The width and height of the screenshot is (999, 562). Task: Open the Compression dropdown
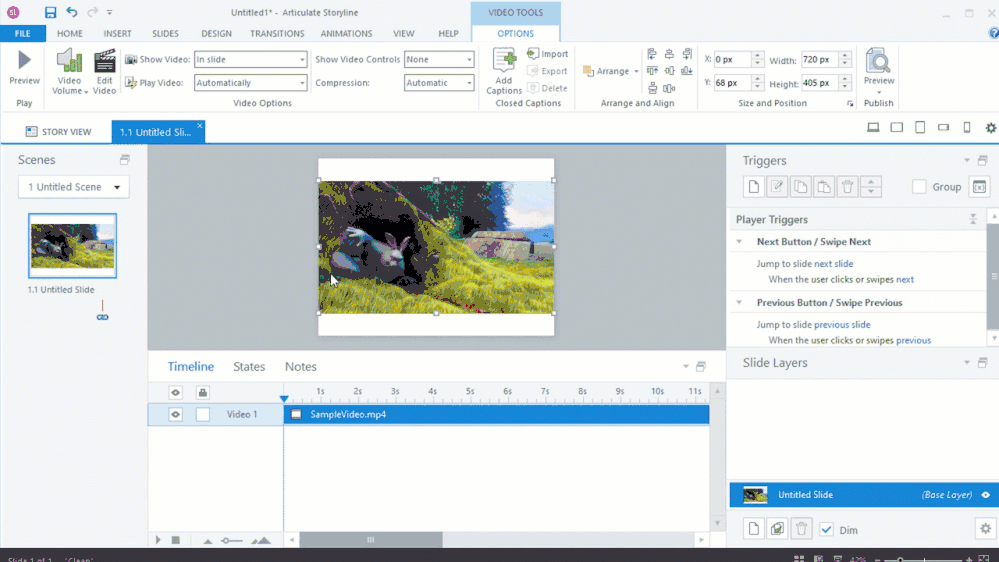(x=439, y=83)
